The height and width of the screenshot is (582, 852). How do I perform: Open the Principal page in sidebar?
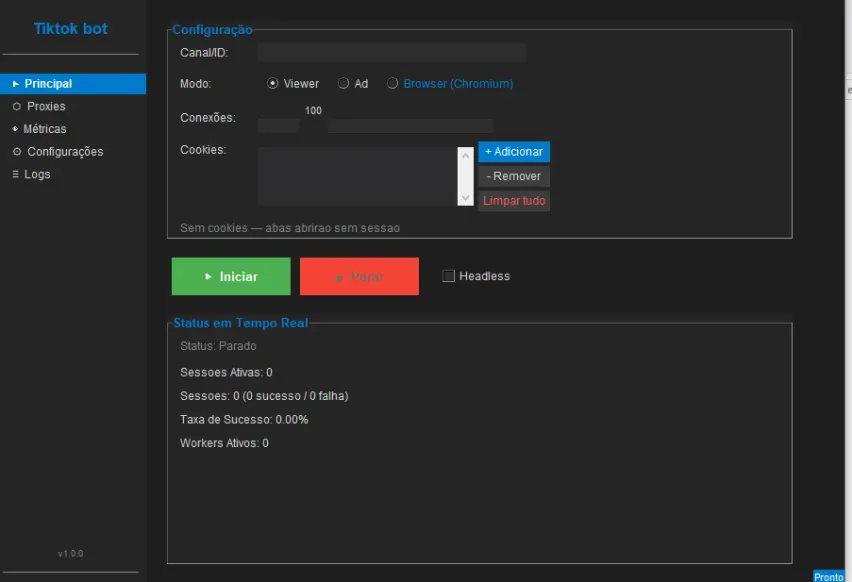73,84
